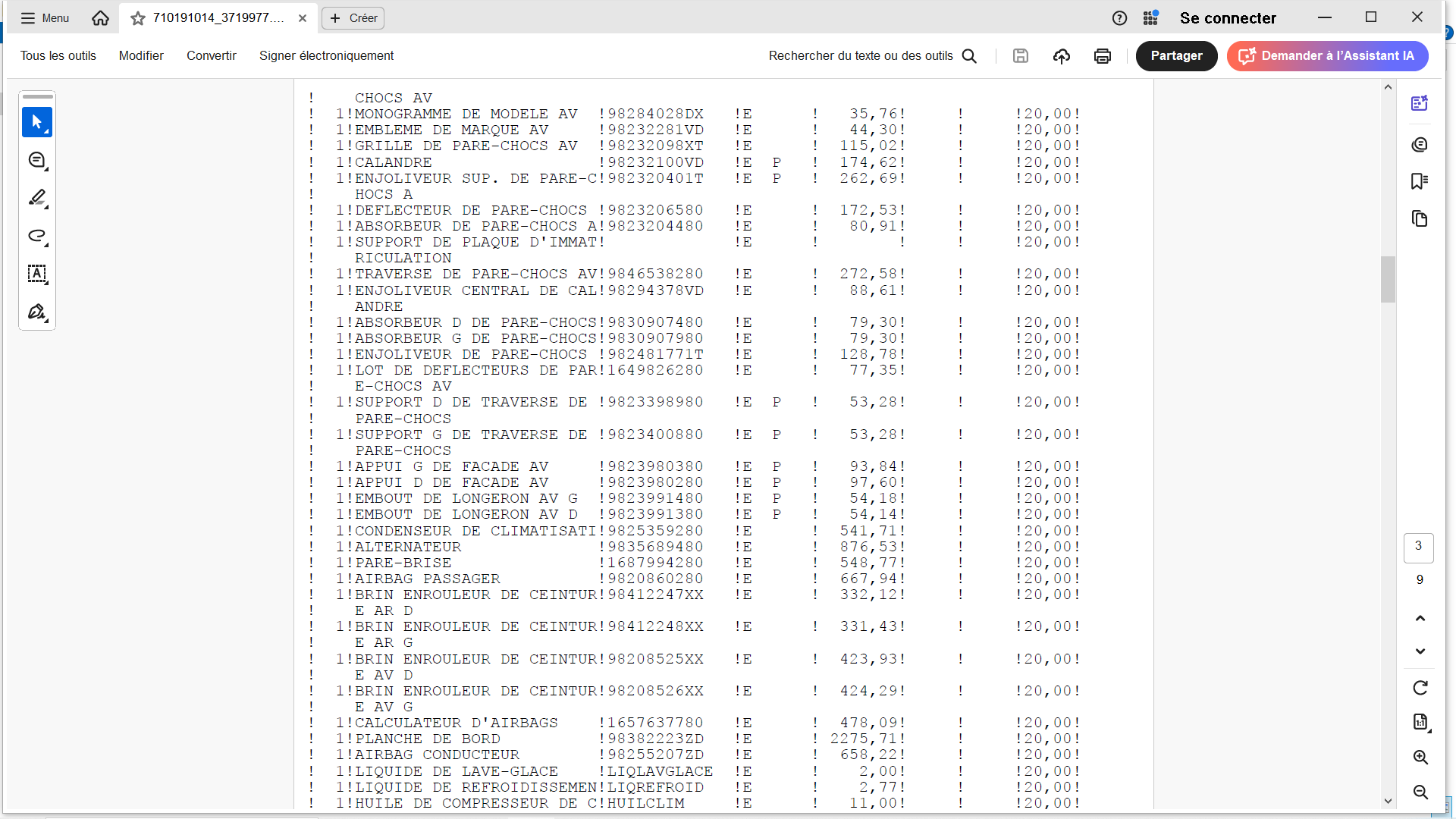Go to next page chevron
Screen dimensions: 1456x819
1420,651
